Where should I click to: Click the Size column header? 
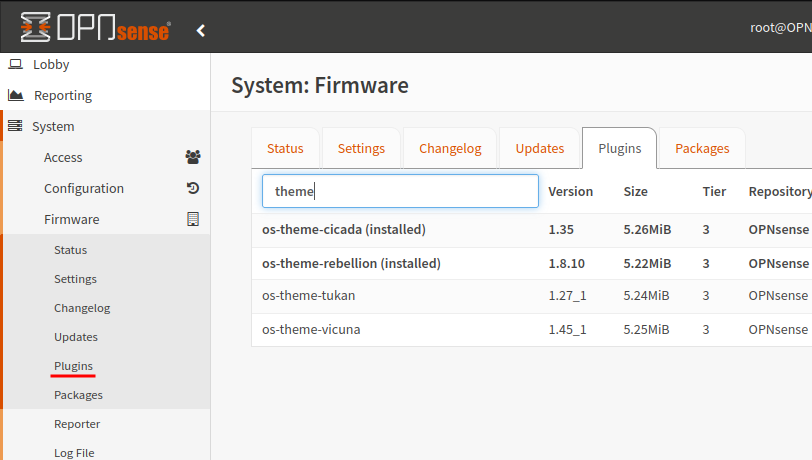pos(635,192)
